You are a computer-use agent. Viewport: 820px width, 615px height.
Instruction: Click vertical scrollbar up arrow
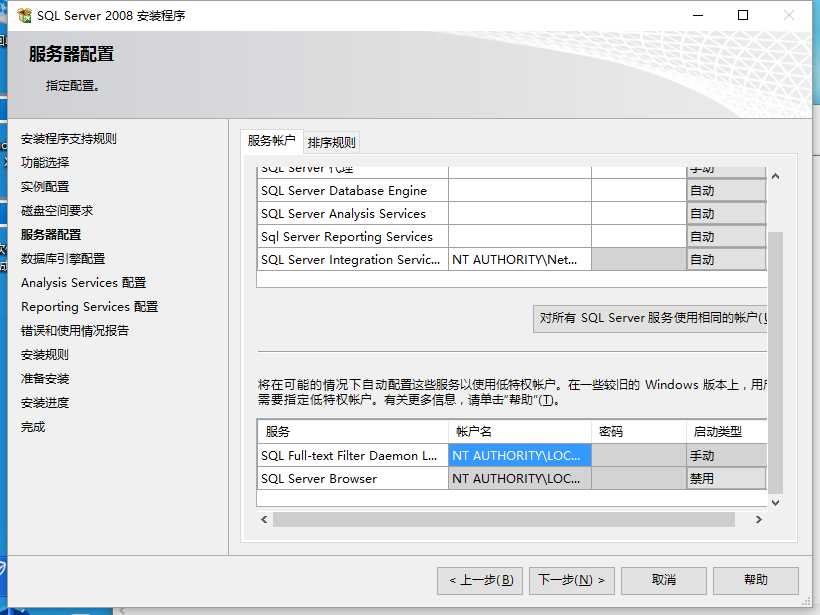coord(776,177)
